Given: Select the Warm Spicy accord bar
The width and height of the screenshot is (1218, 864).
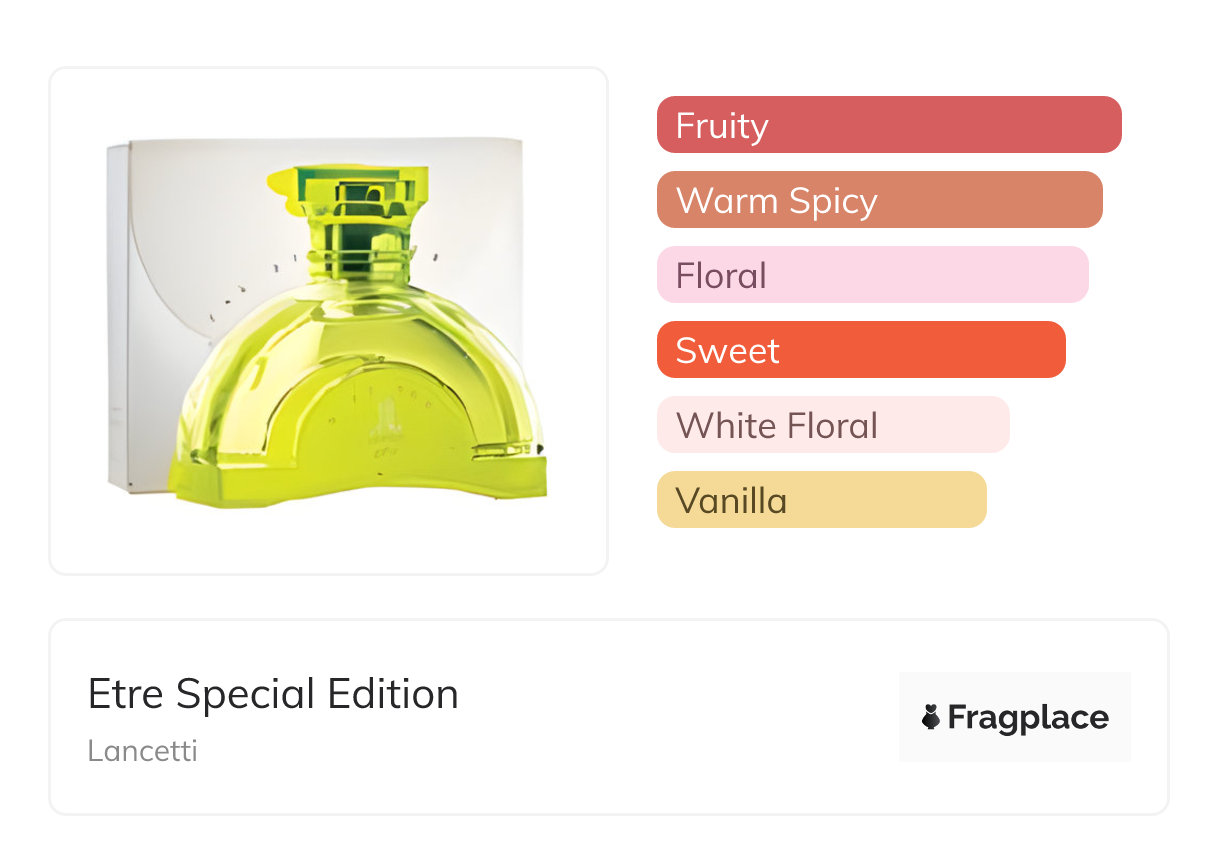Looking at the screenshot, I should [x=879, y=200].
